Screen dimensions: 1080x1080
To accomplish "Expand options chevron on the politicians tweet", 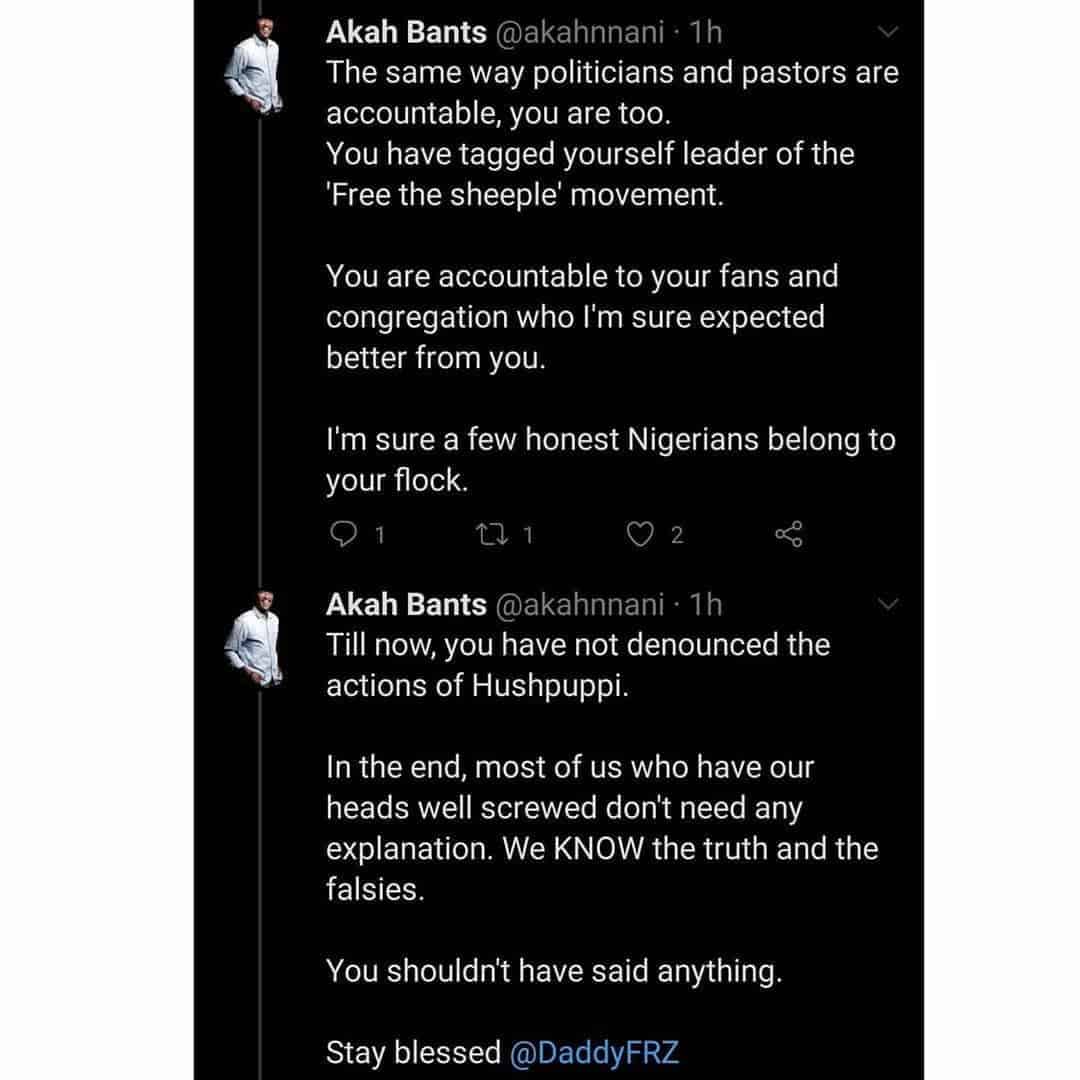I will click(888, 34).
